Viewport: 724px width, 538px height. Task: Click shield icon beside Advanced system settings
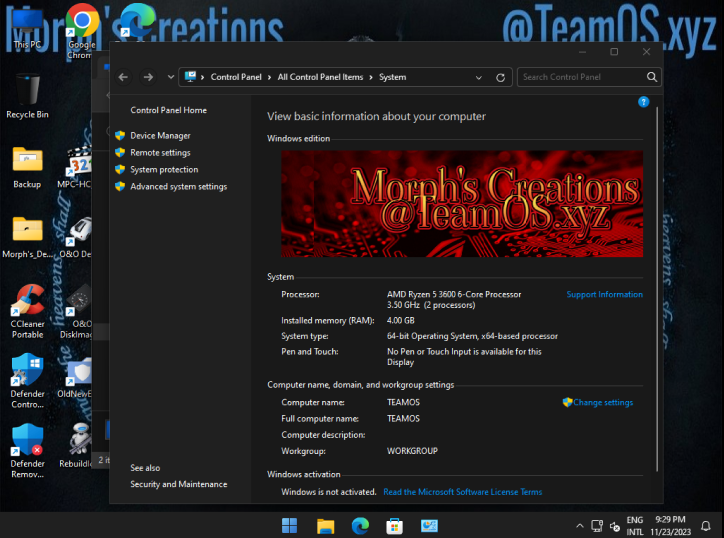120,186
